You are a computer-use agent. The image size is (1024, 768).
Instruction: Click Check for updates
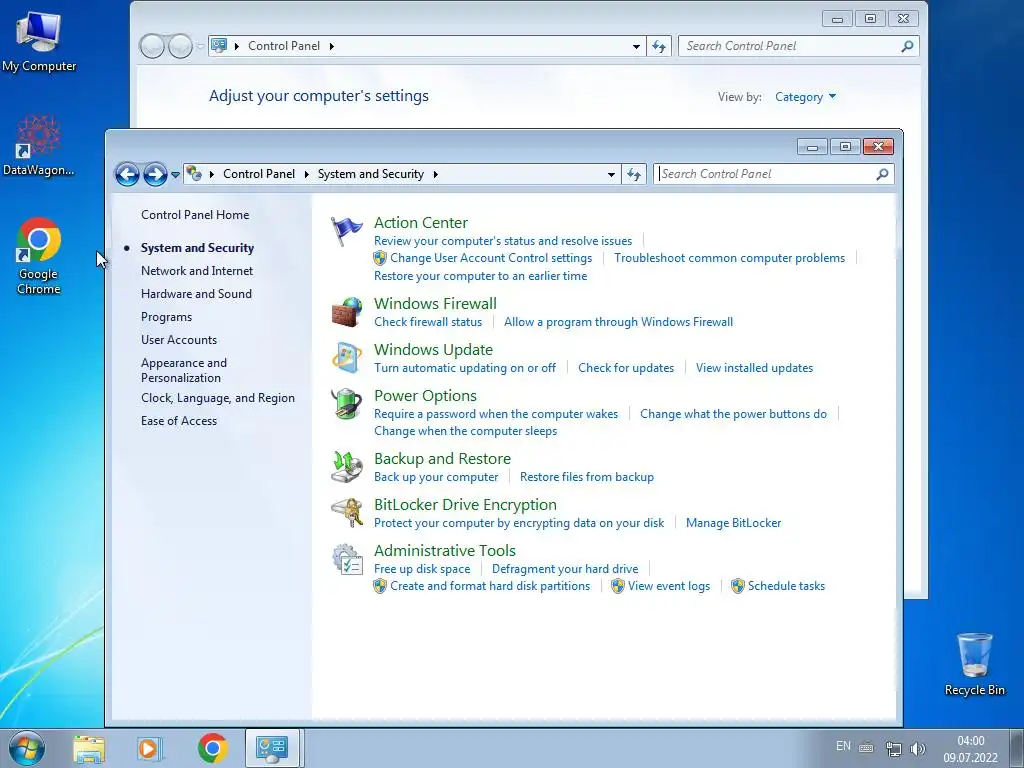coord(626,368)
